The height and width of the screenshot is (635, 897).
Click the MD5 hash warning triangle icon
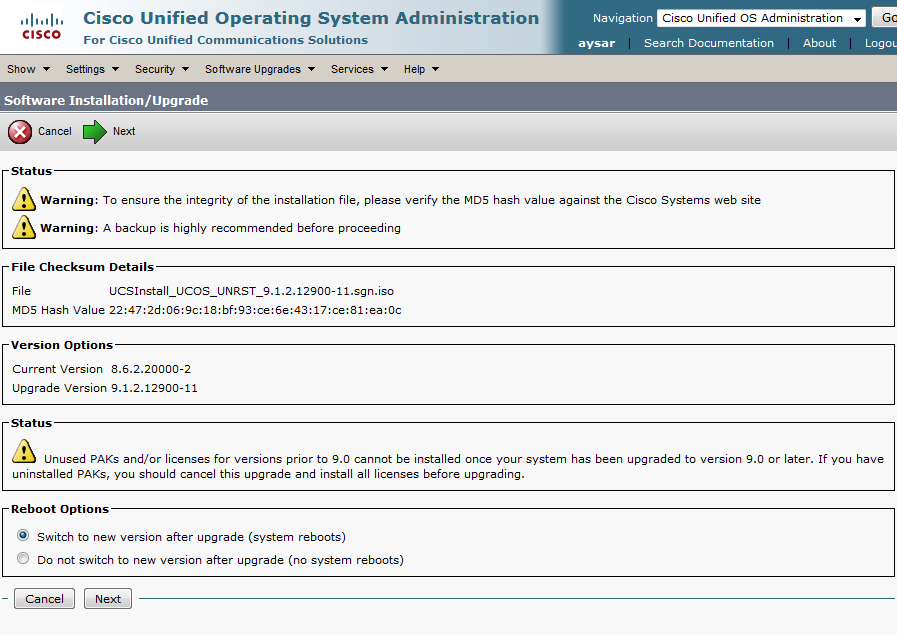[x=24, y=199]
